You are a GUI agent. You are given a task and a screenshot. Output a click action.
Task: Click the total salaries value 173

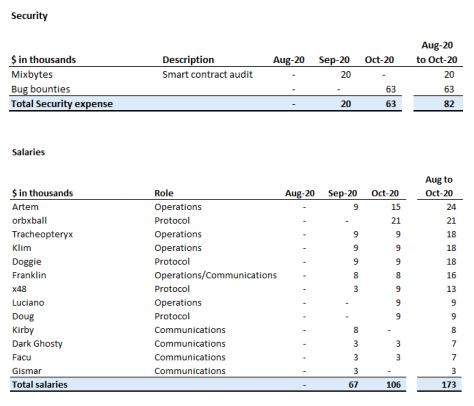tap(449, 385)
